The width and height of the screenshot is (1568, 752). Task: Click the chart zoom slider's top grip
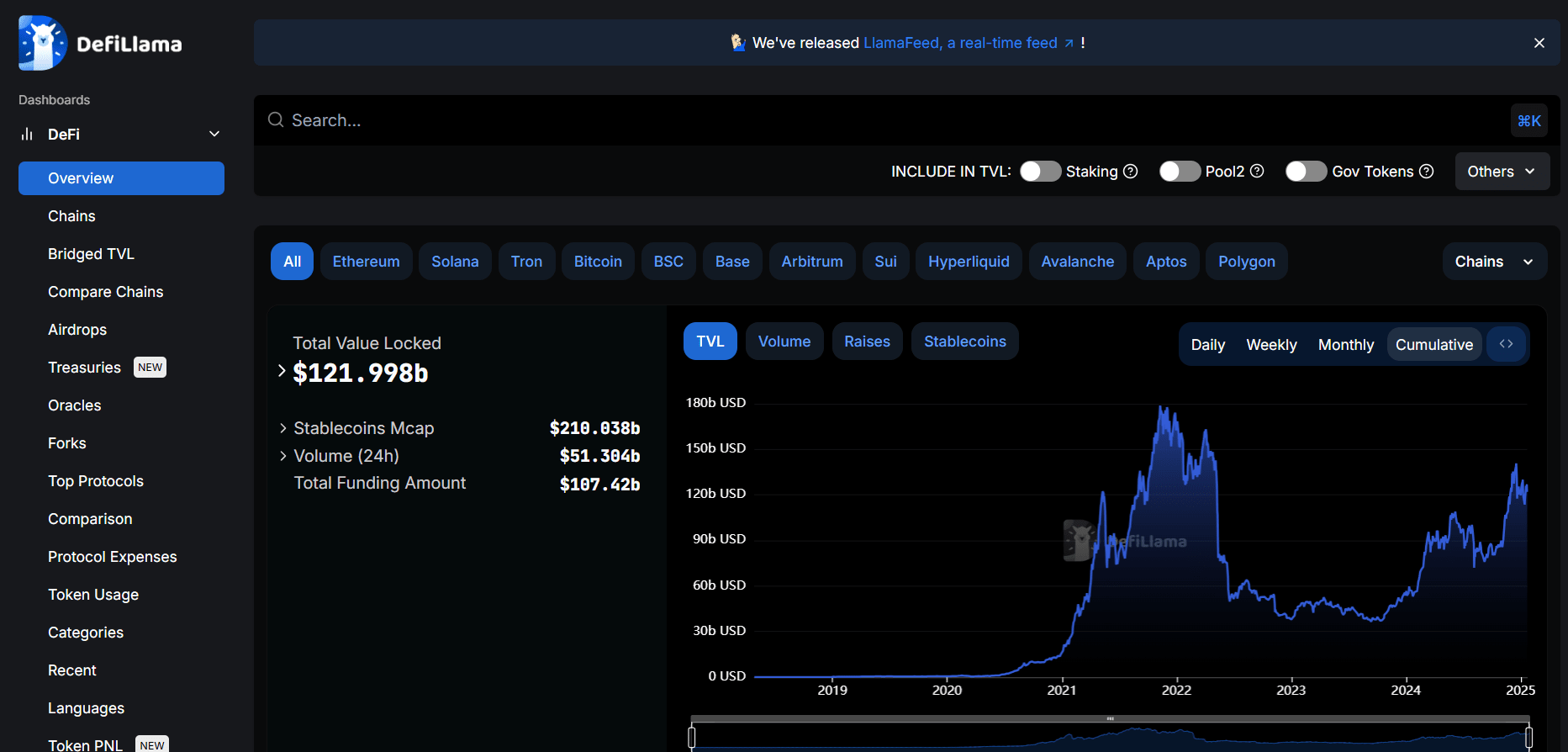pyautogui.click(x=1110, y=719)
